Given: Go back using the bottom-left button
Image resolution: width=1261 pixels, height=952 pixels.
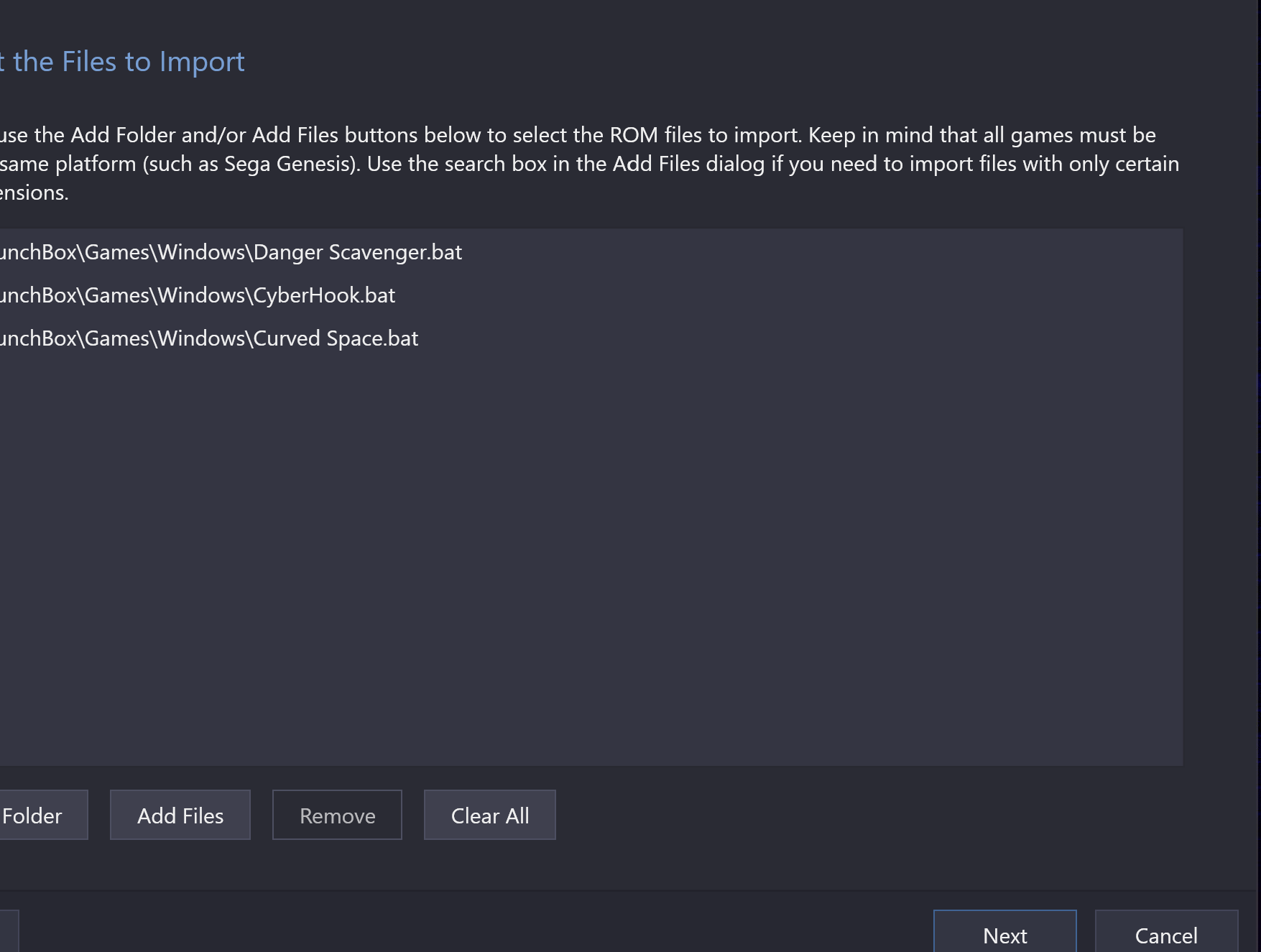Looking at the screenshot, I should [9, 933].
